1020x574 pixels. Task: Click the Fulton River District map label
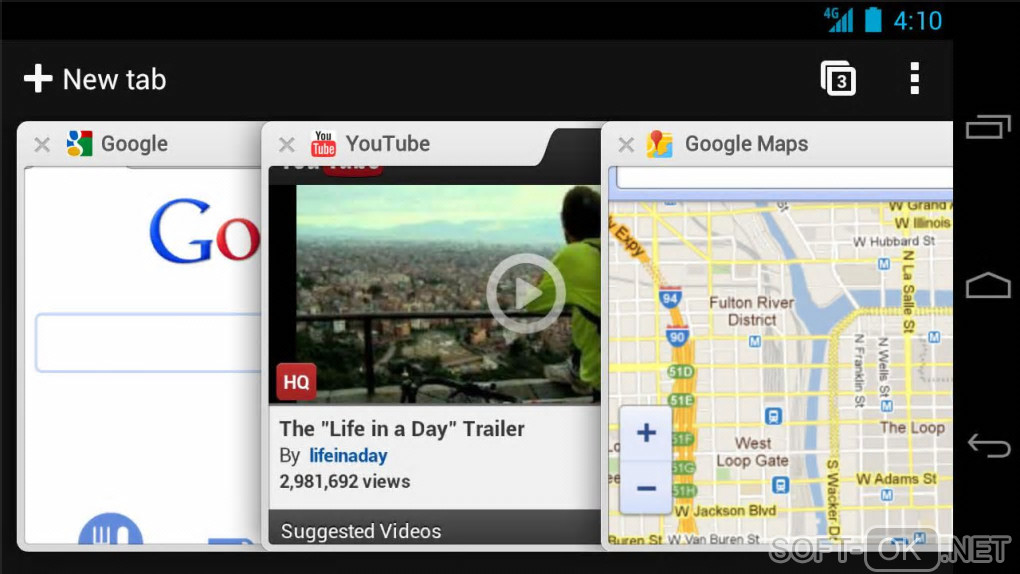[x=751, y=311]
